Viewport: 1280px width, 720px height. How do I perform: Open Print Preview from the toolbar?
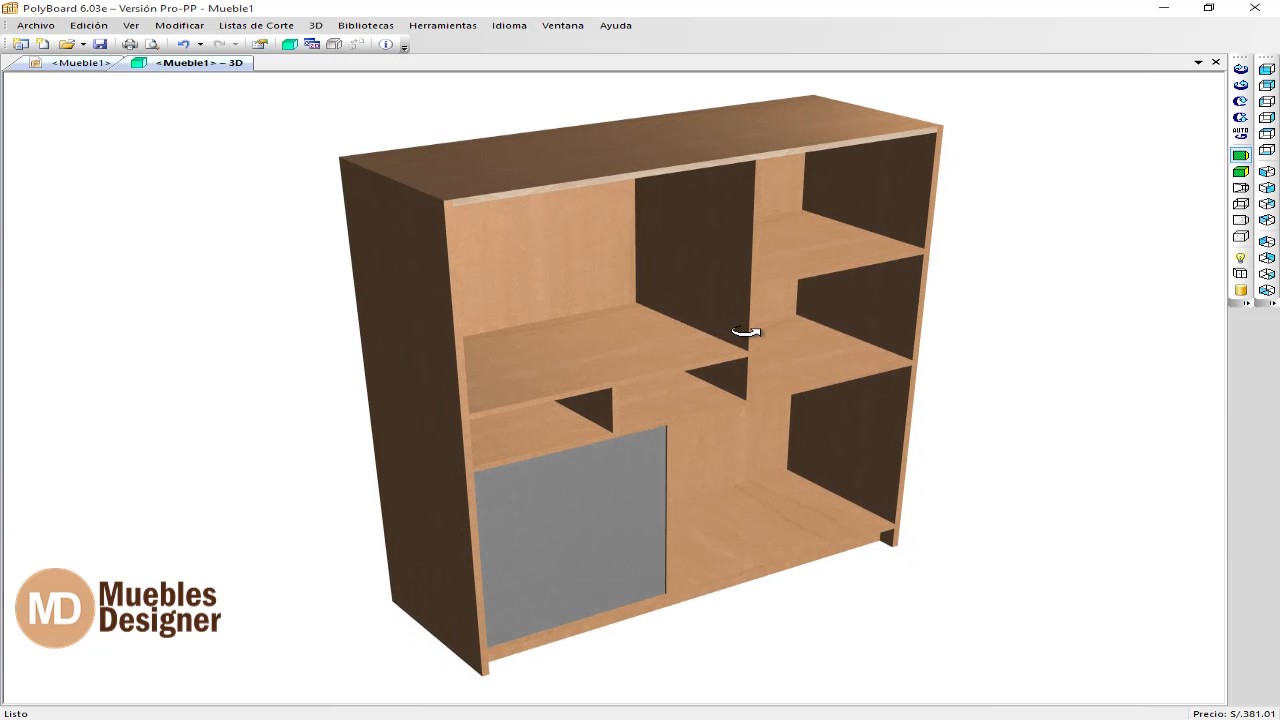point(152,44)
